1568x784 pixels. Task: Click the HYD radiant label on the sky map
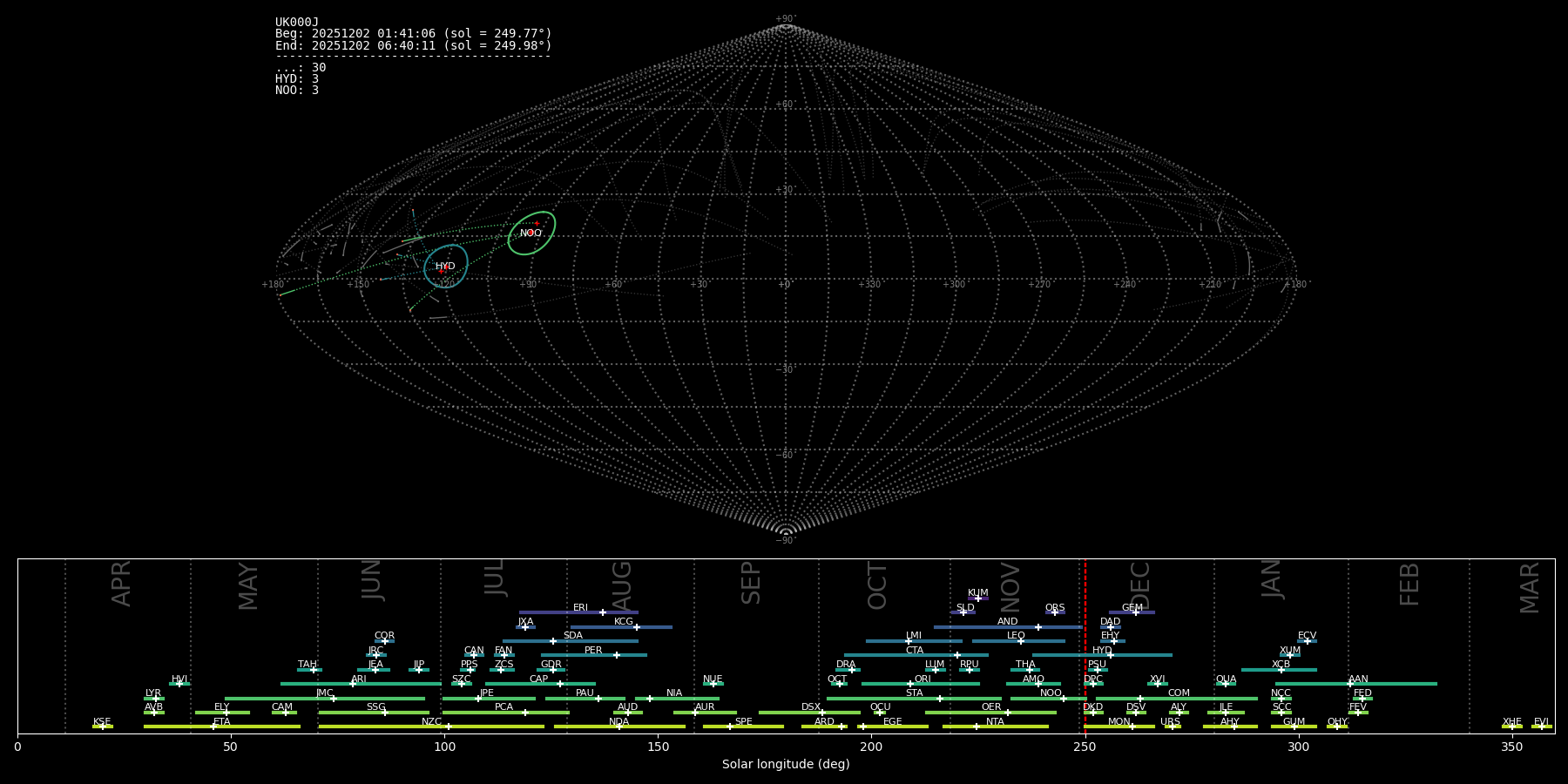coord(445,266)
